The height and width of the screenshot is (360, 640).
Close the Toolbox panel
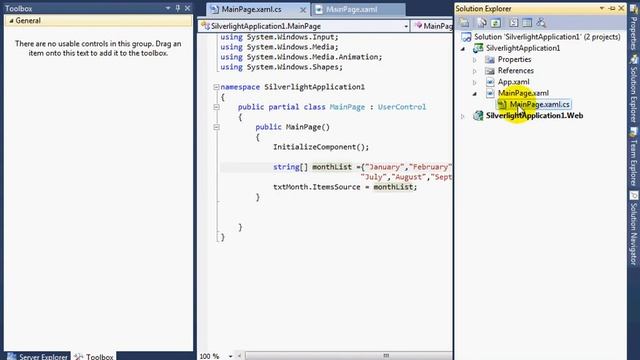point(187,8)
